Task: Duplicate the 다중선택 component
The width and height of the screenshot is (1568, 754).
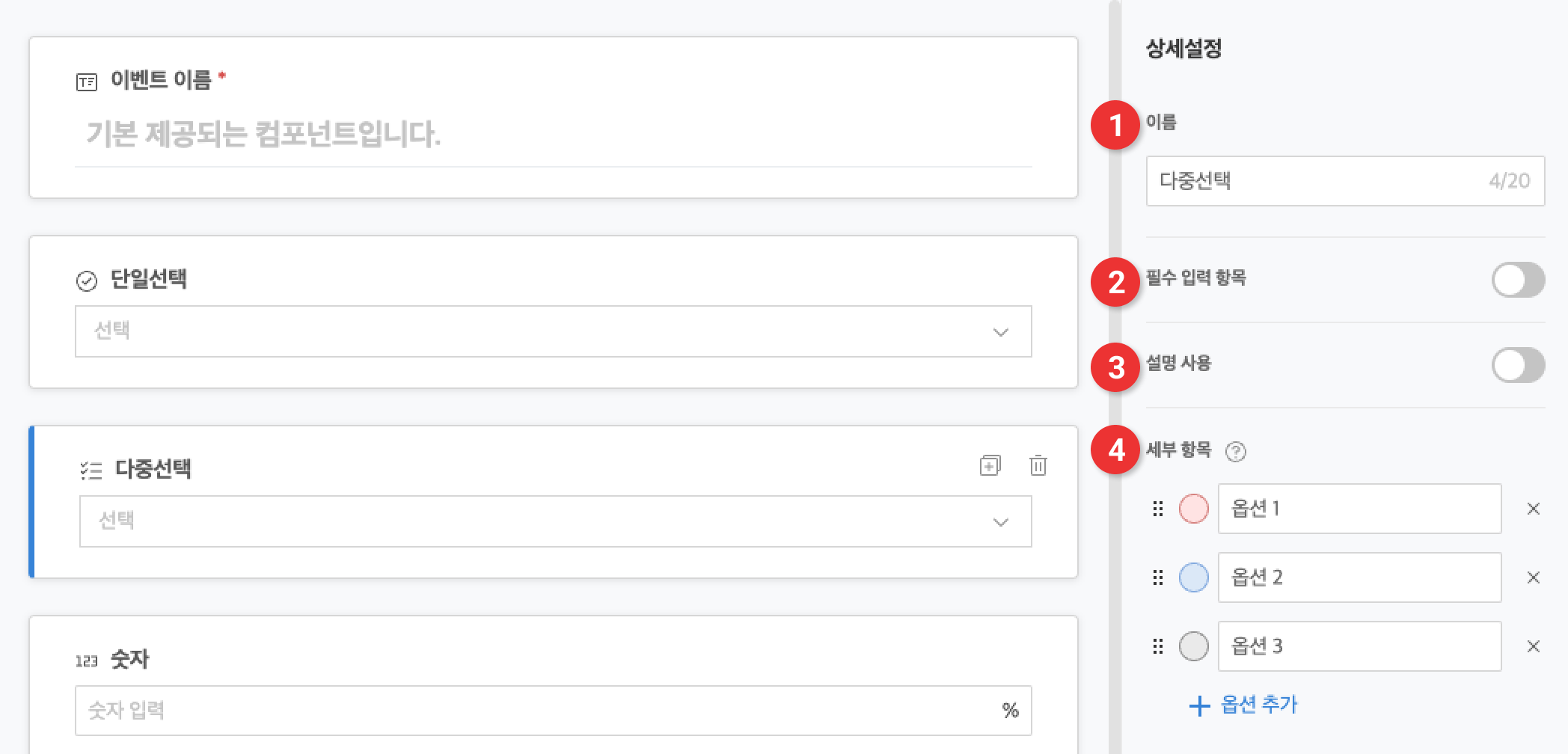Action: point(990,465)
